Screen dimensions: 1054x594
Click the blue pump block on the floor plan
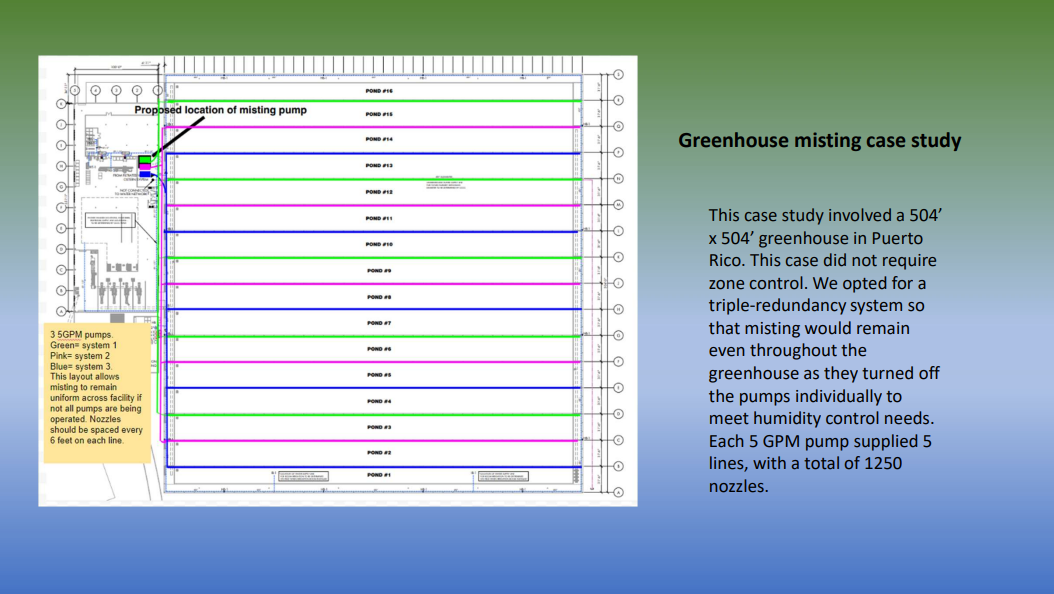(145, 174)
